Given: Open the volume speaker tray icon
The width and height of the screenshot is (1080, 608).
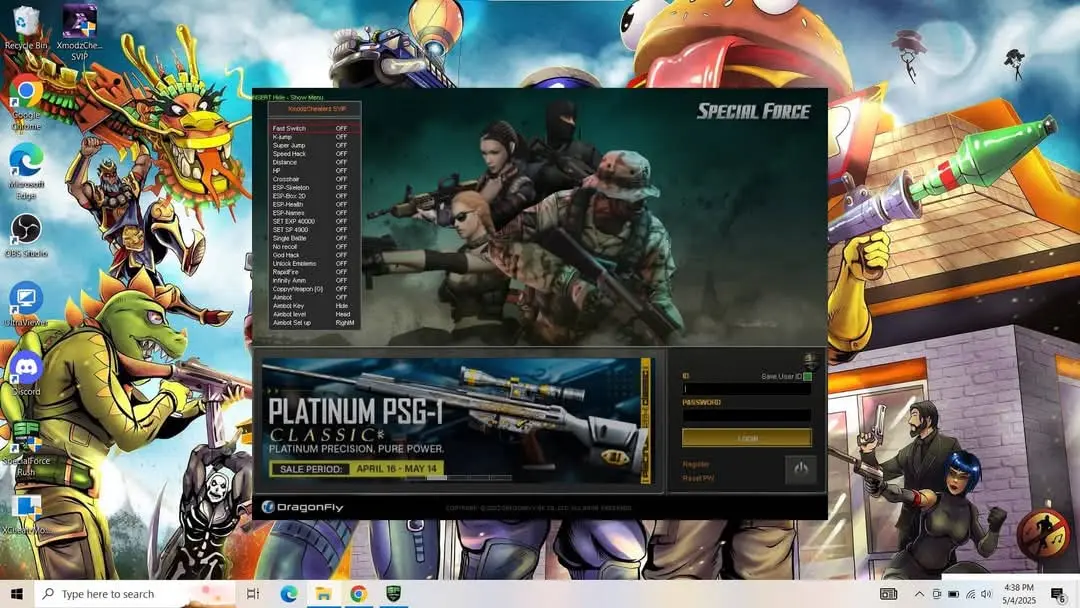Looking at the screenshot, I should [x=986, y=594].
